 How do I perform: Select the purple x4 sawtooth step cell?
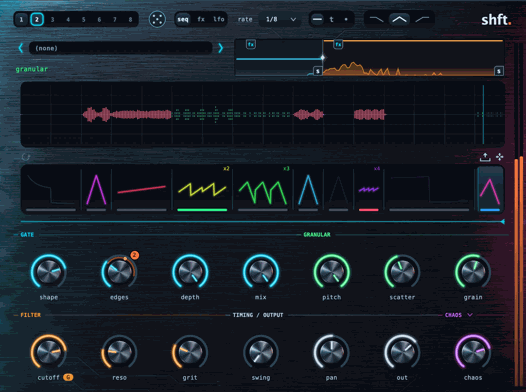tap(369, 190)
